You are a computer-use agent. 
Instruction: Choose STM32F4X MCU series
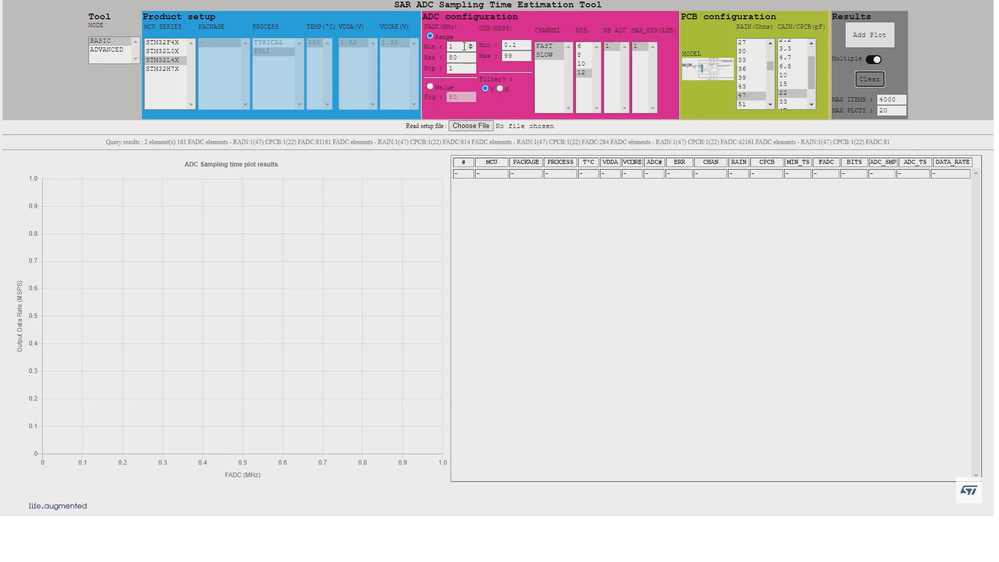click(166, 43)
